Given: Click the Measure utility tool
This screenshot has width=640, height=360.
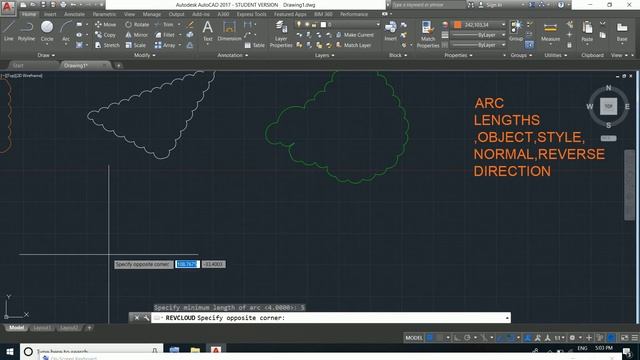Looking at the screenshot, I should pos(550,32).
